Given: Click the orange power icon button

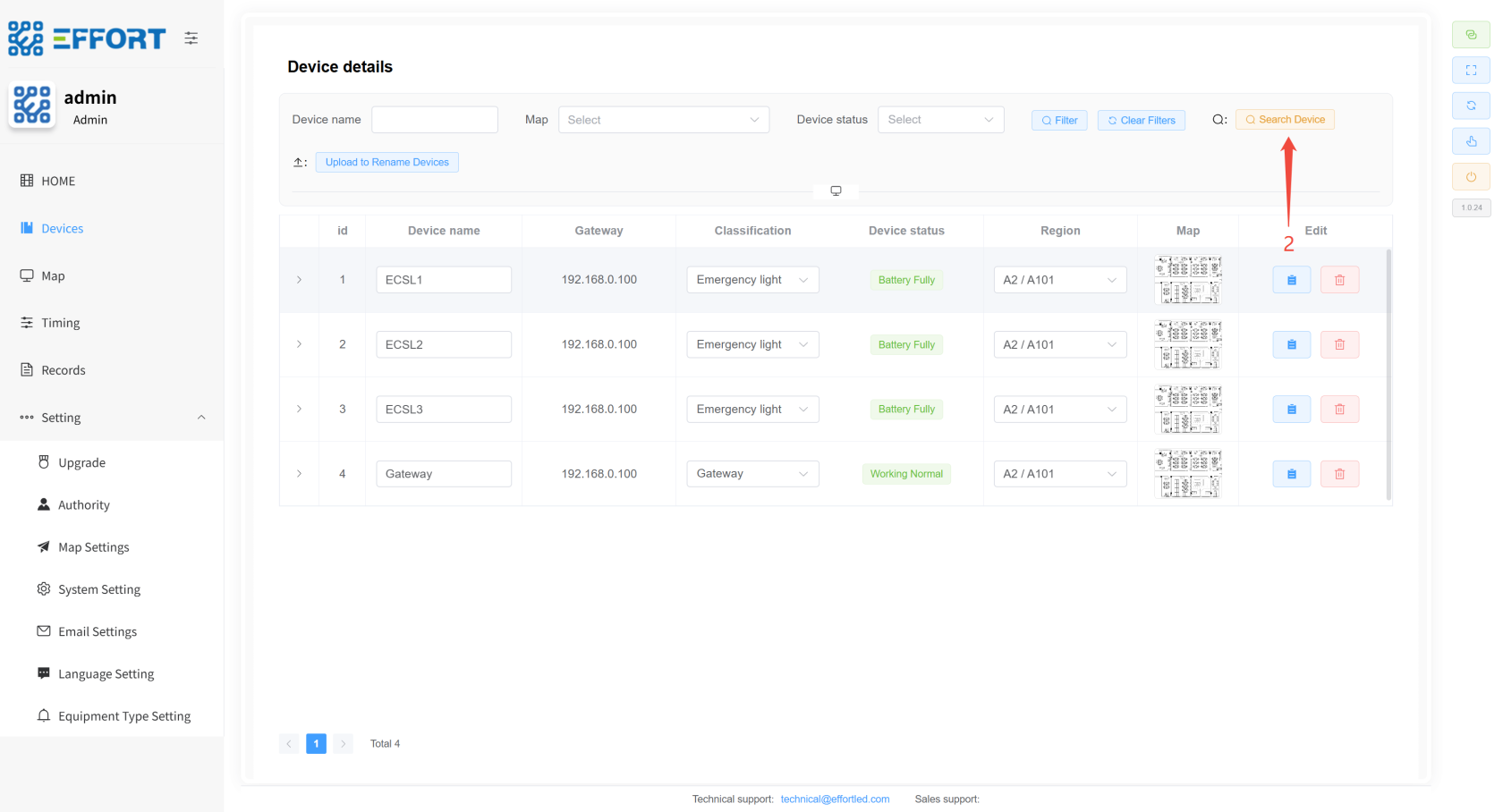Looking at the screenshot, I should point(1471,177).
